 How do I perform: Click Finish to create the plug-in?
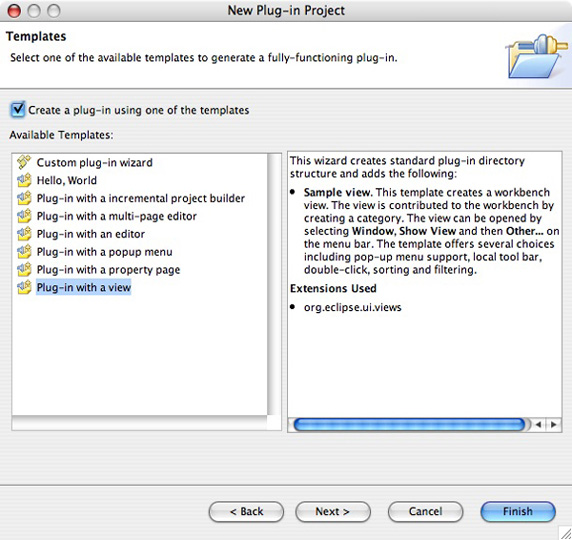518,512
